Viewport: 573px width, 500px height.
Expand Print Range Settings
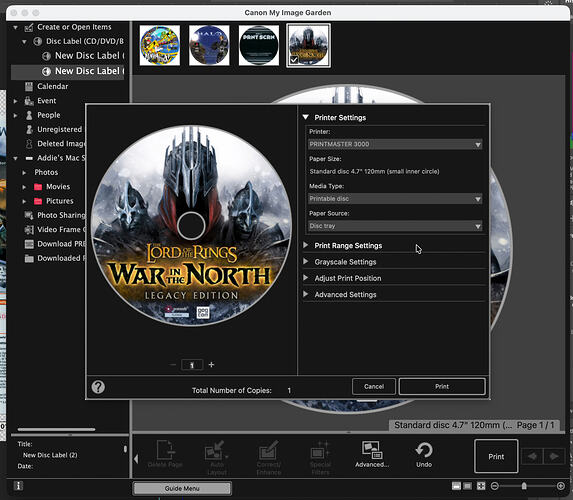[x=306, y=245]
